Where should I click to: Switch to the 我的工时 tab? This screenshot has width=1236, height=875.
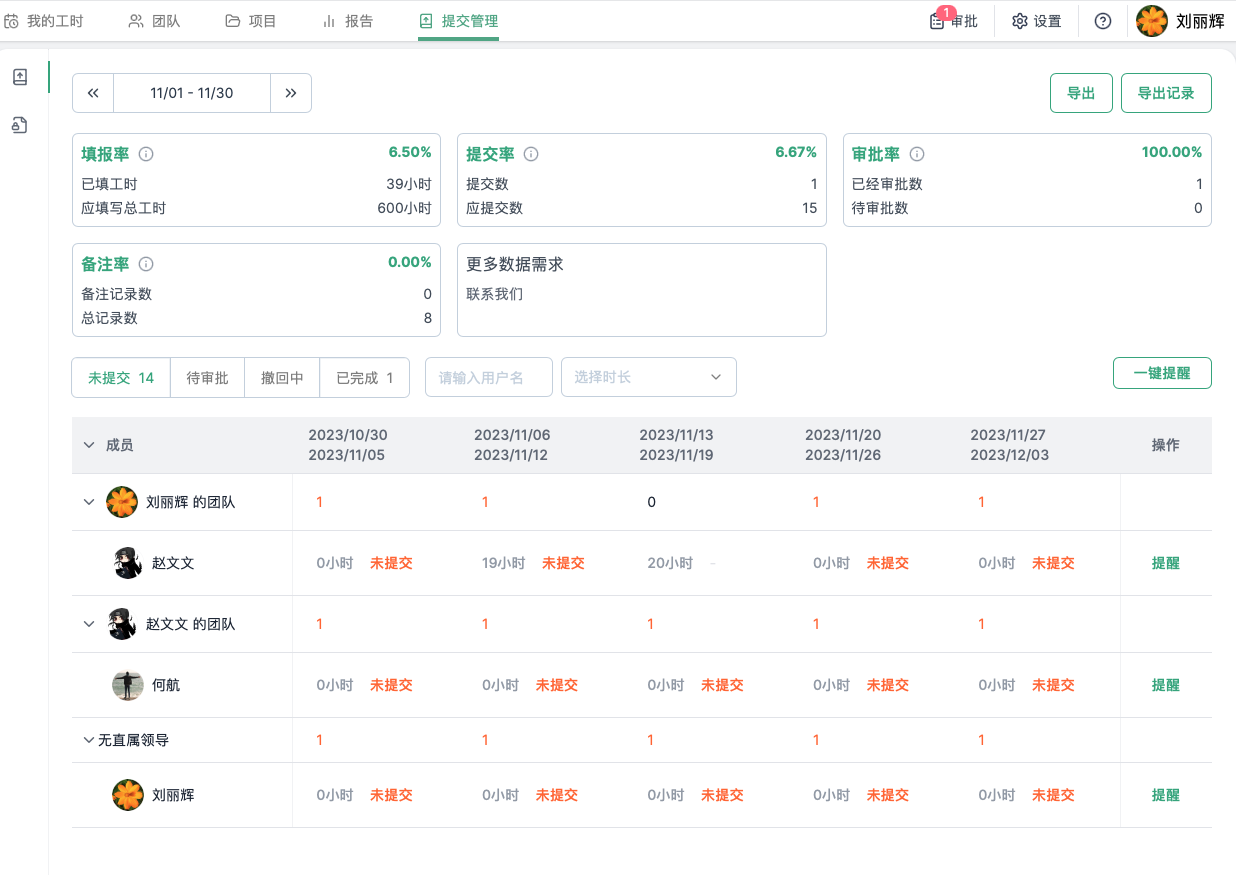[44, 21]
